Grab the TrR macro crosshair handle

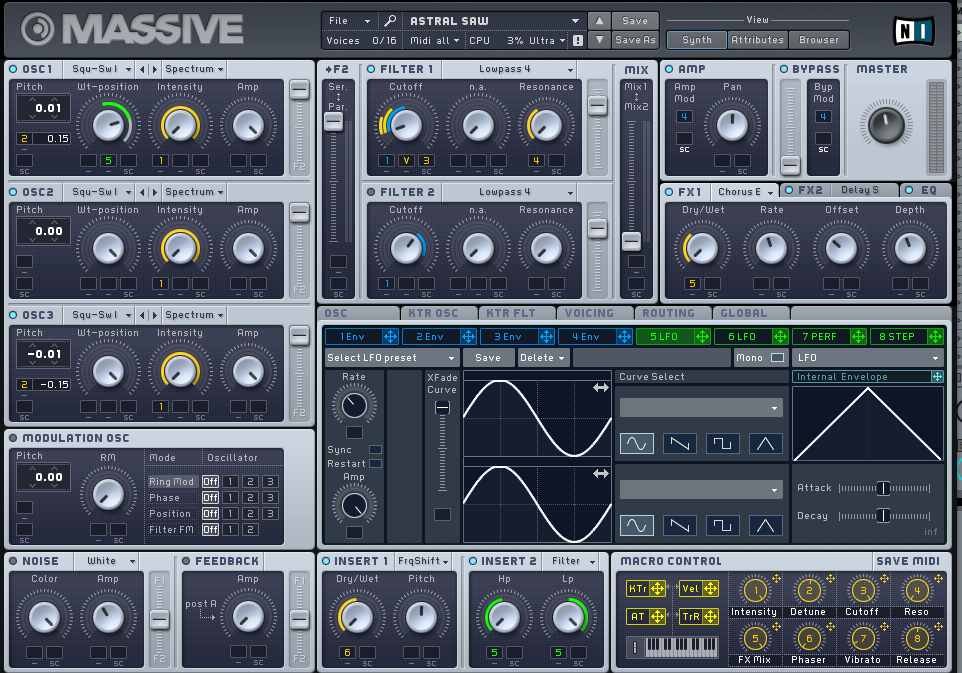click(710, 617)
